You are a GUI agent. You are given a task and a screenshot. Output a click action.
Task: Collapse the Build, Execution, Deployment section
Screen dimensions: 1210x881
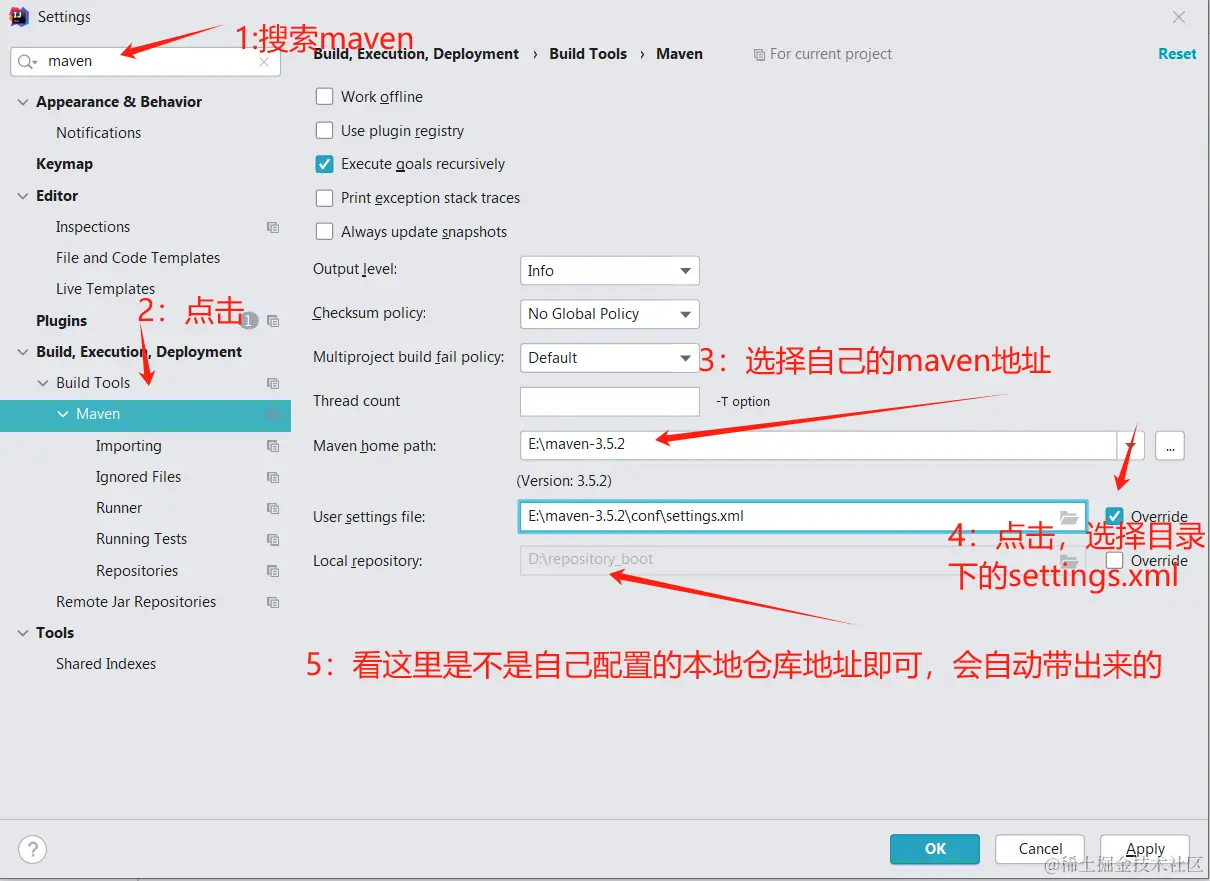tap(23, 352)
